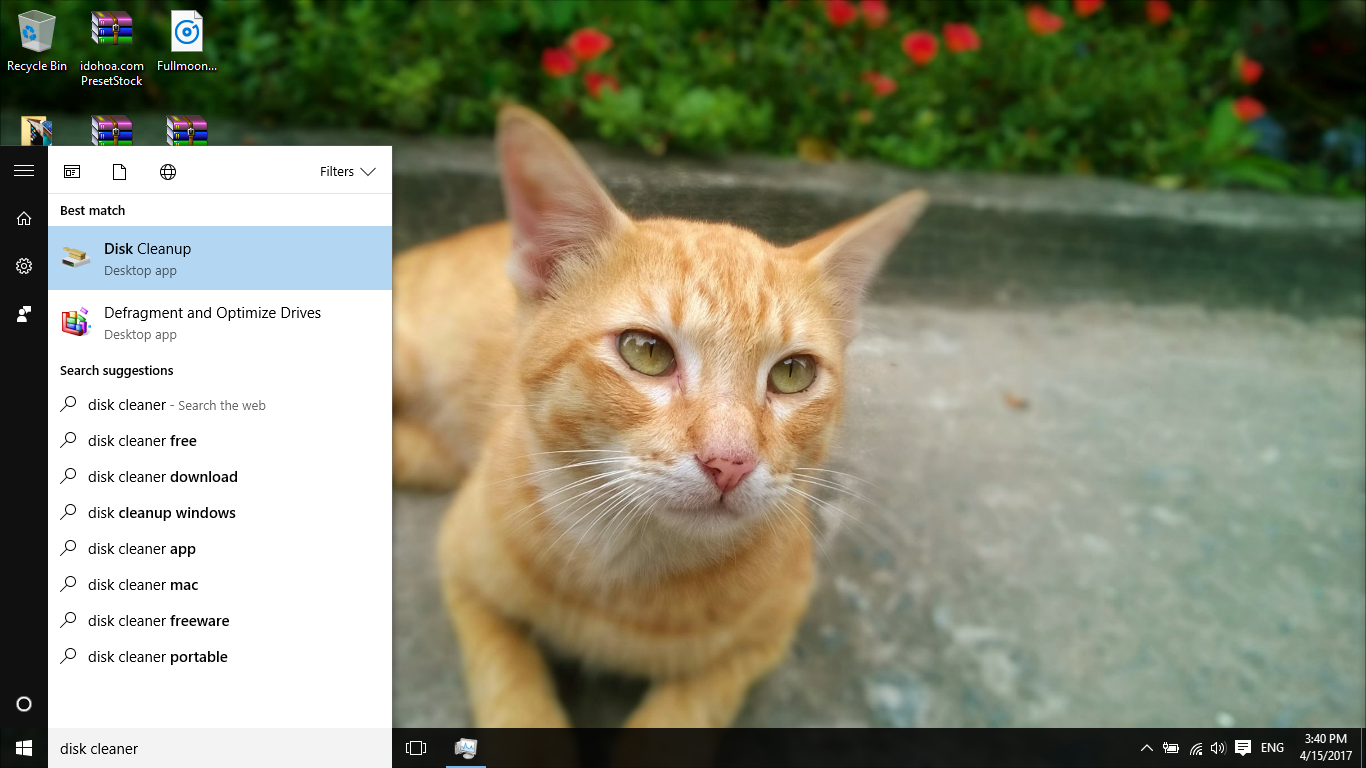Check Wi-Fi status in the tray
The height and width of the screenshot is (768, 1366).
(1195, 747)
